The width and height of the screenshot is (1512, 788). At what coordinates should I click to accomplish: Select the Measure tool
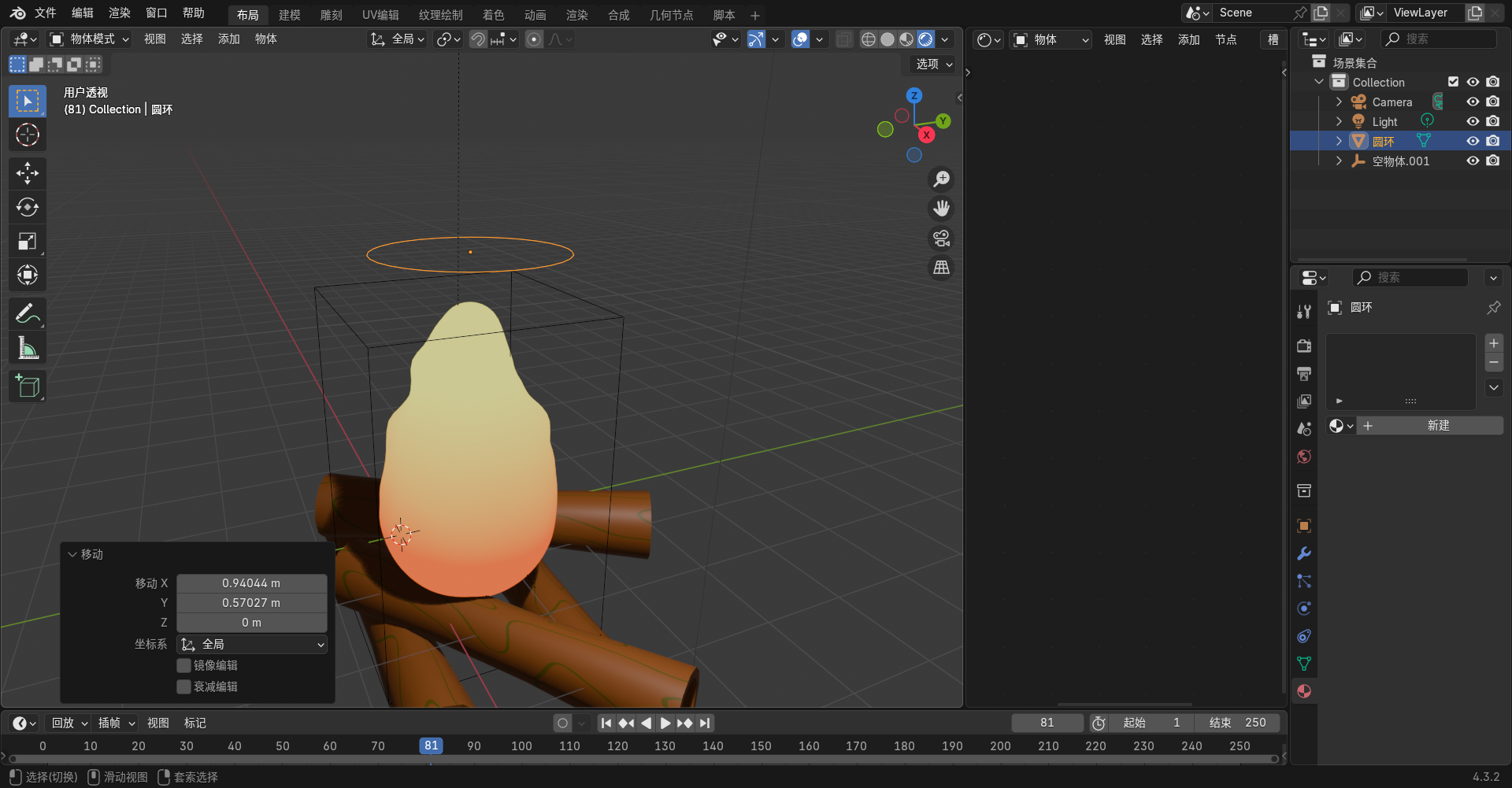pyautogui.click(x=28, y=348)
